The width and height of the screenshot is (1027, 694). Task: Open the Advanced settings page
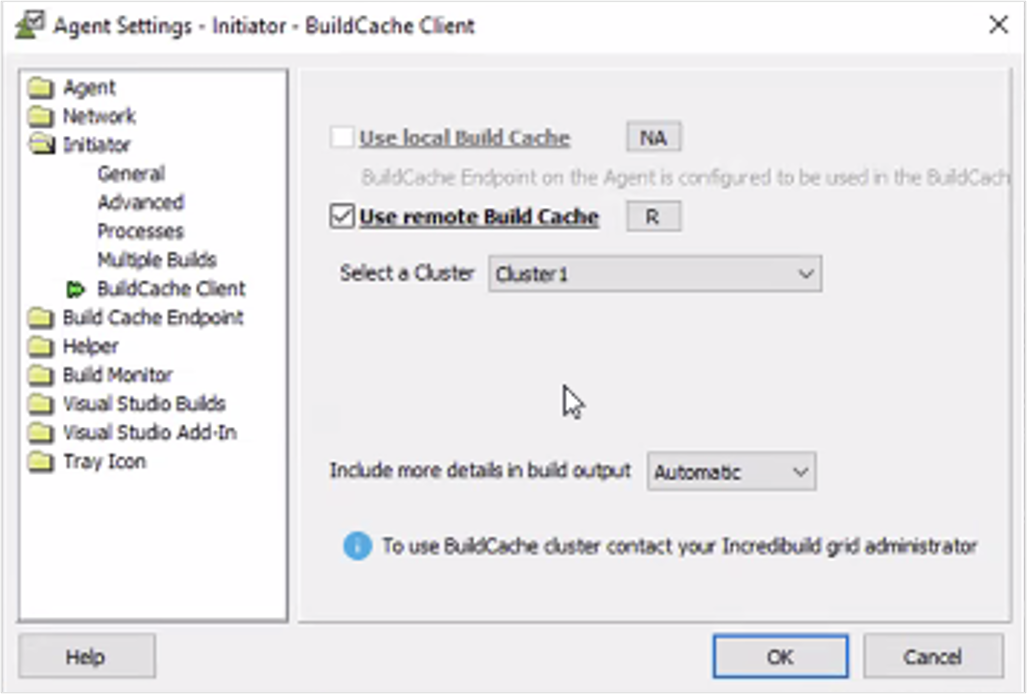tap(140, 203)
